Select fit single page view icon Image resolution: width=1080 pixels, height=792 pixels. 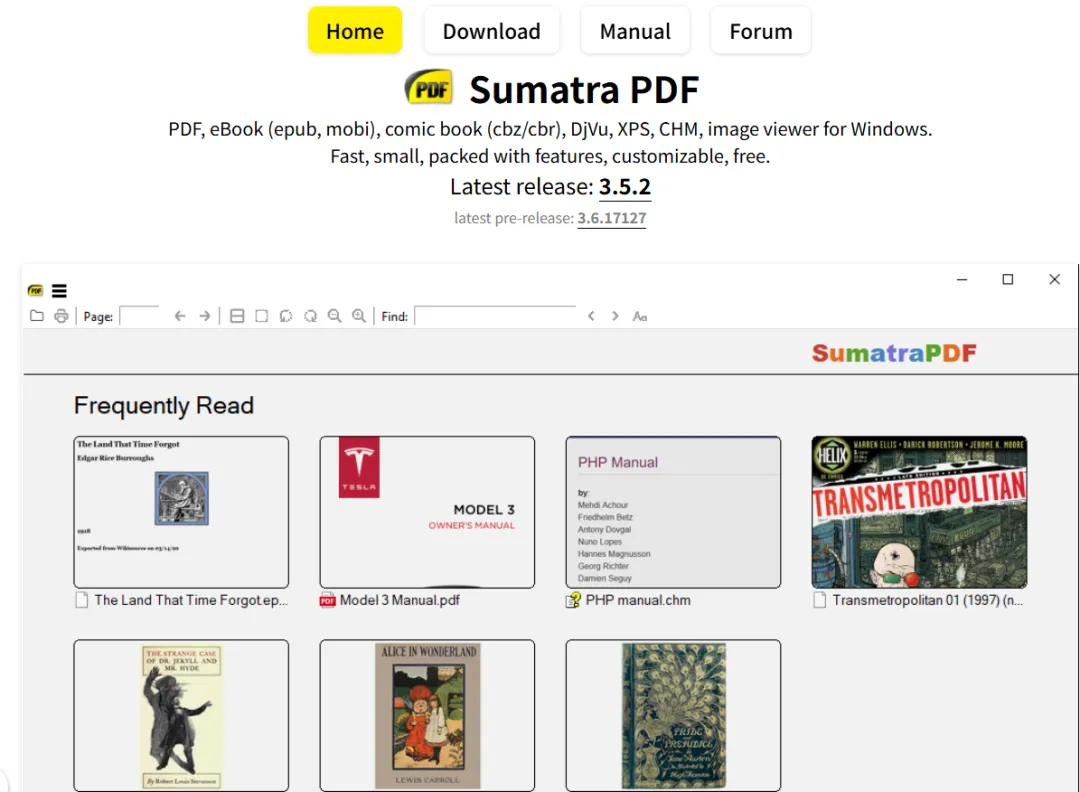click(262, 316)
